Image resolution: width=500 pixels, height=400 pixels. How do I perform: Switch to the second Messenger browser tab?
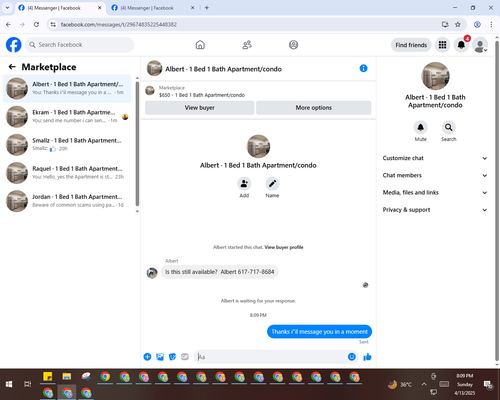(153, 8)
